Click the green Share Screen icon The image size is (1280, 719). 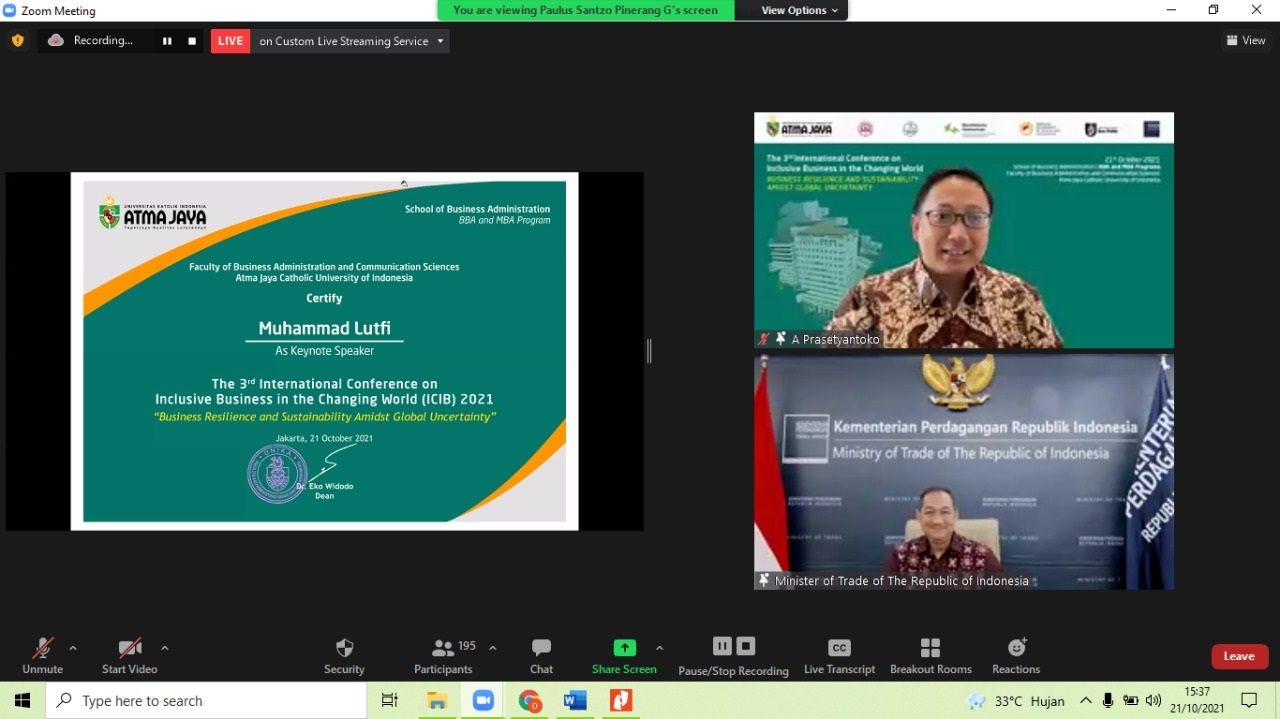(625, 647)
